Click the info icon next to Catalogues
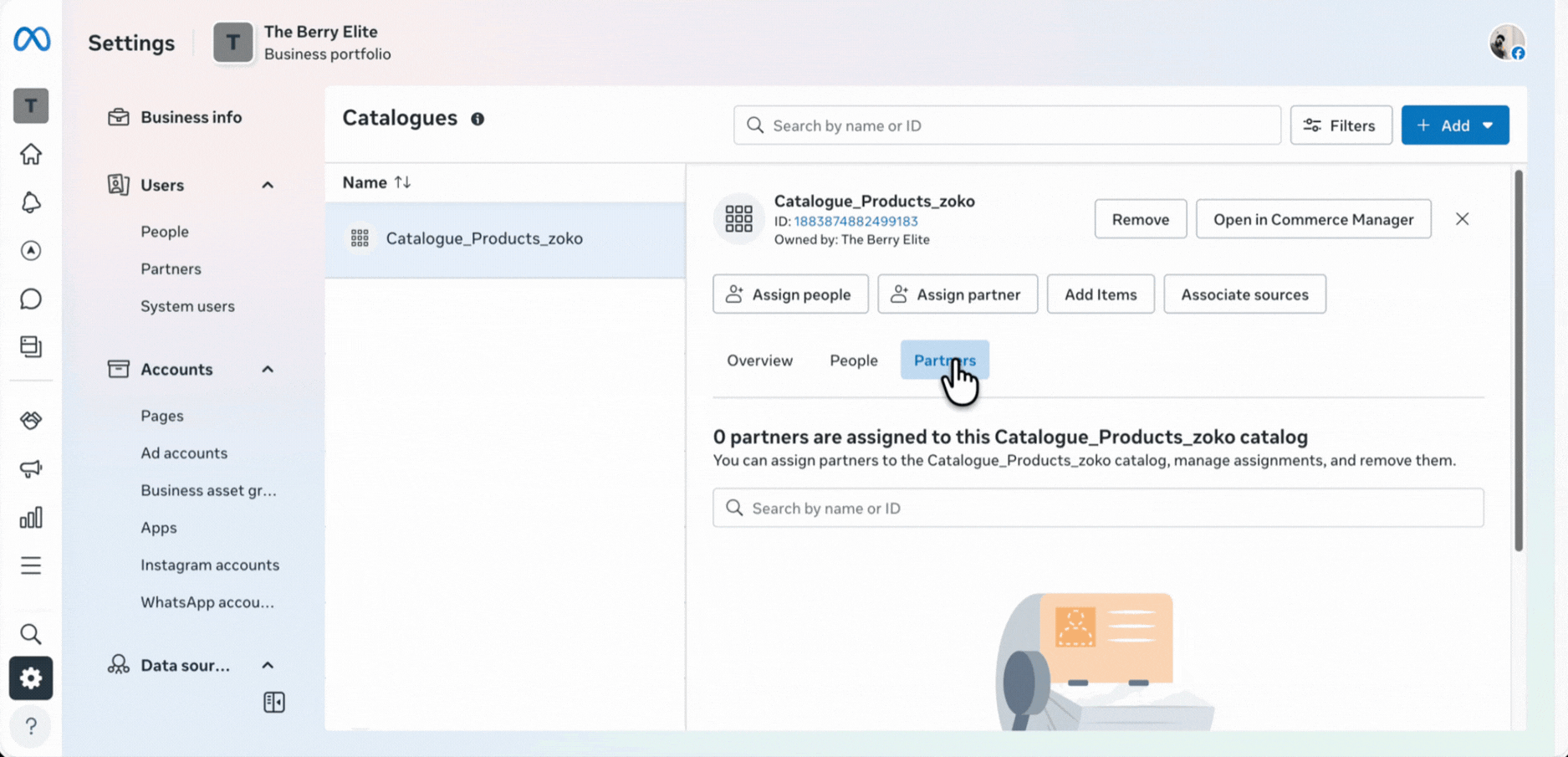Image resolution: width=1568 pixels, height=757 pixels. (x=478, y=119)
